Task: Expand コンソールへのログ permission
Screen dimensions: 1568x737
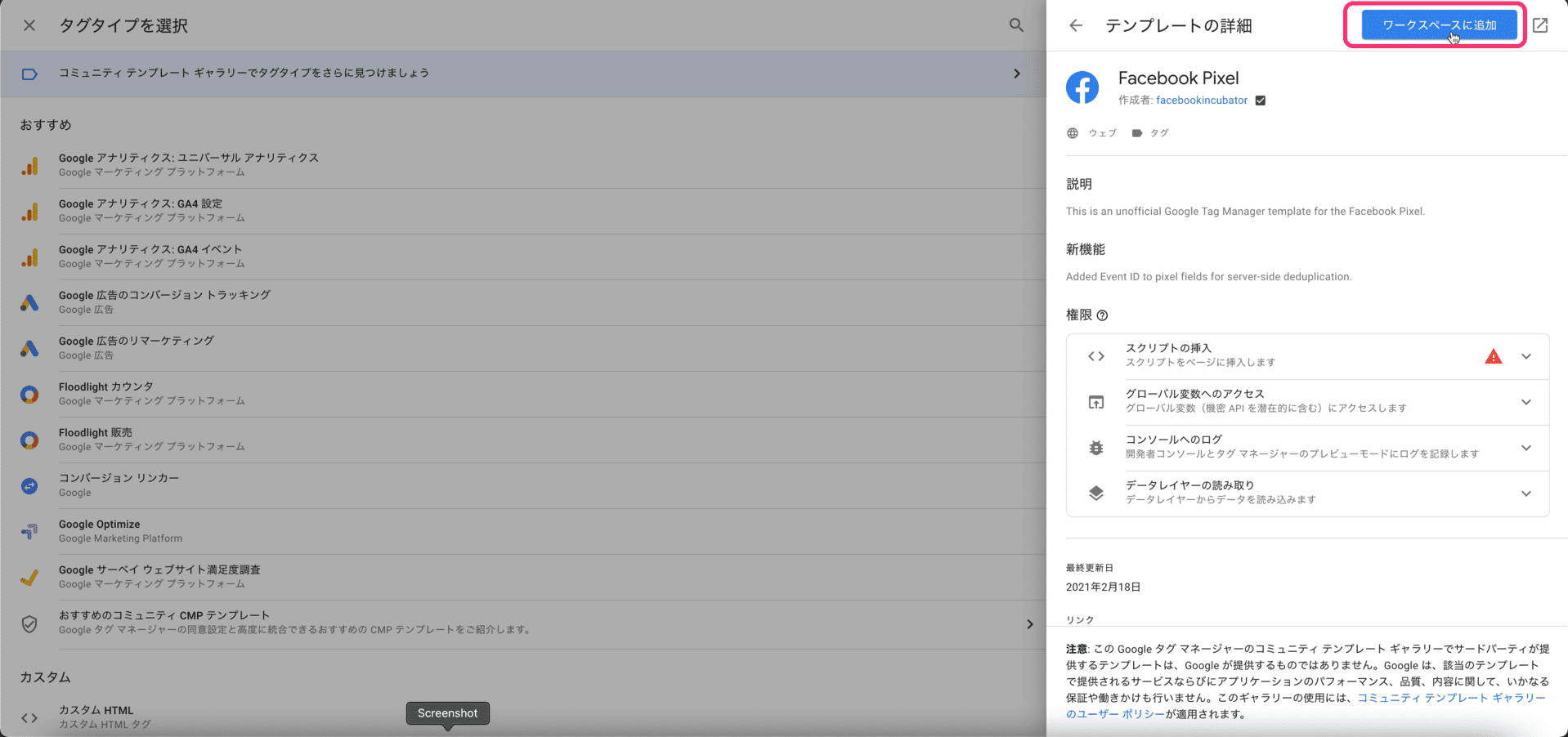Action: click(x=1526, y=448)
